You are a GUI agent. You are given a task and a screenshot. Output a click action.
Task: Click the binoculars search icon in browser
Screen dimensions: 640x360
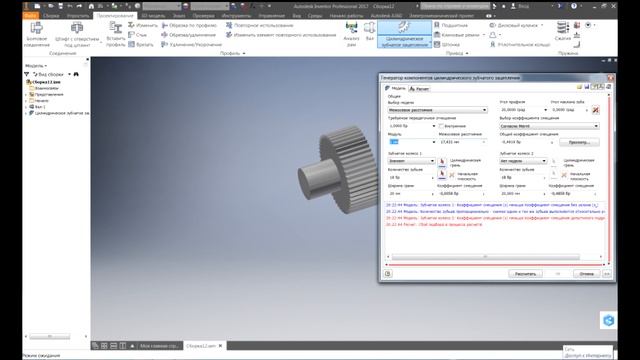(x=76, y=74)
